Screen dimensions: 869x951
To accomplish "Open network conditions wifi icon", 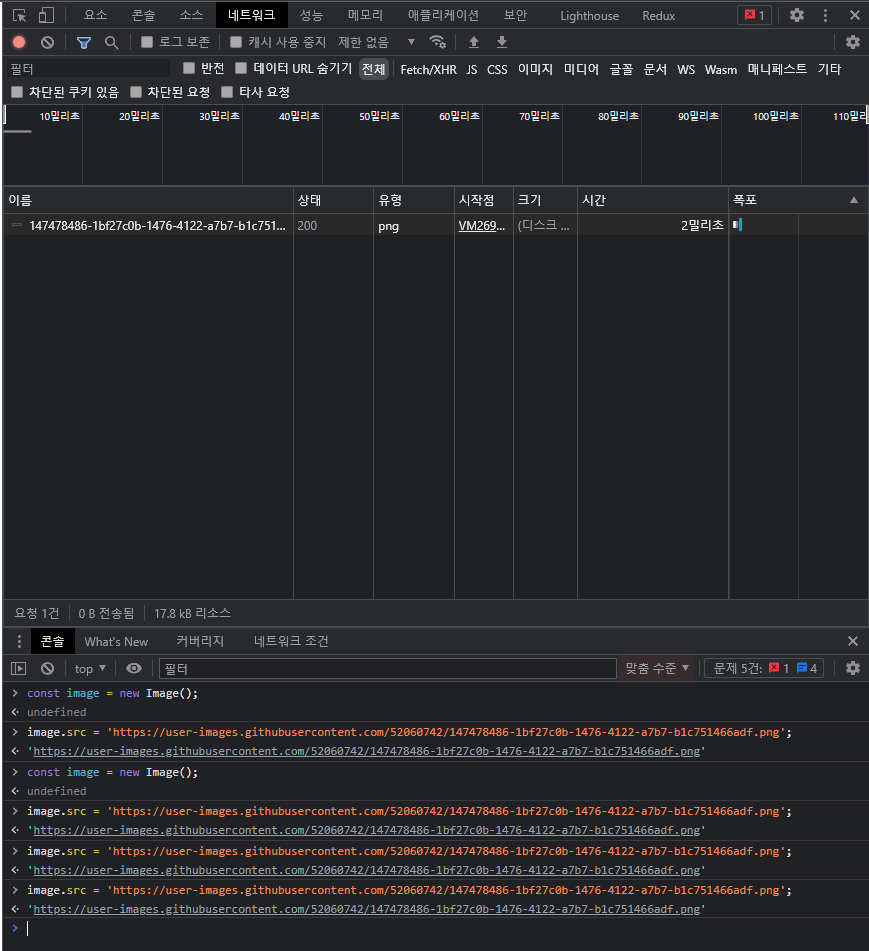I will click(x=437, y=42).
